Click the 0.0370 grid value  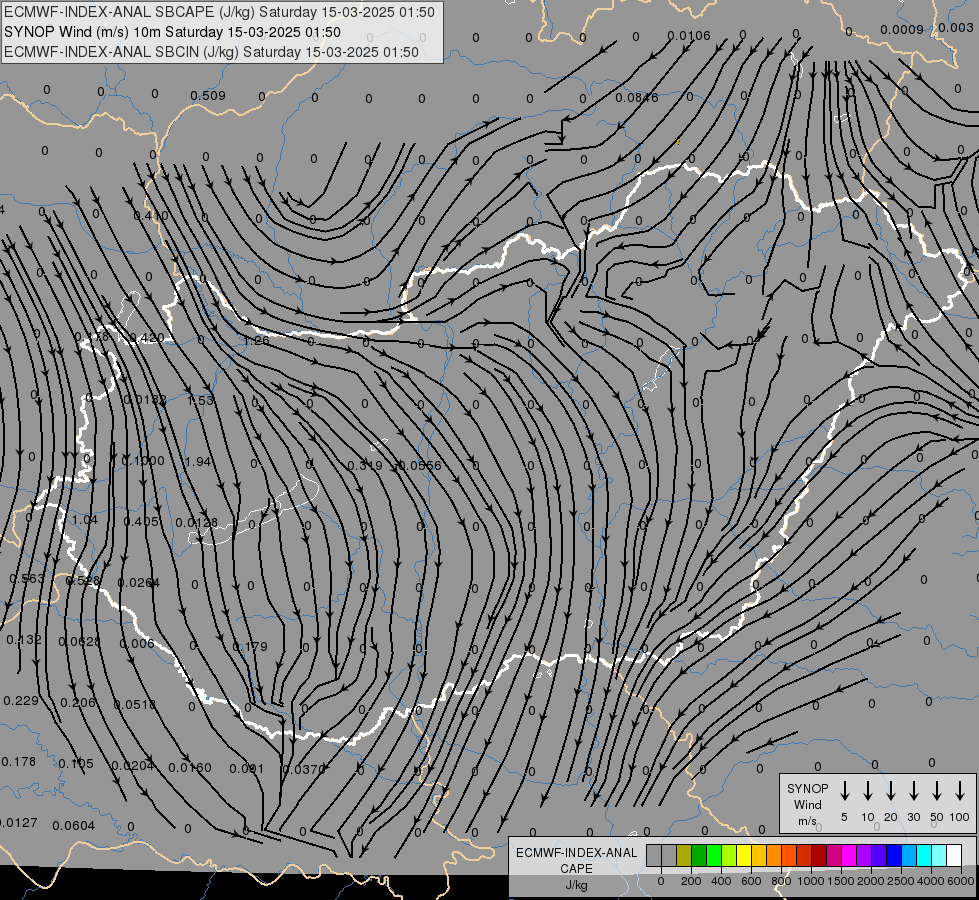click(304, 769)
